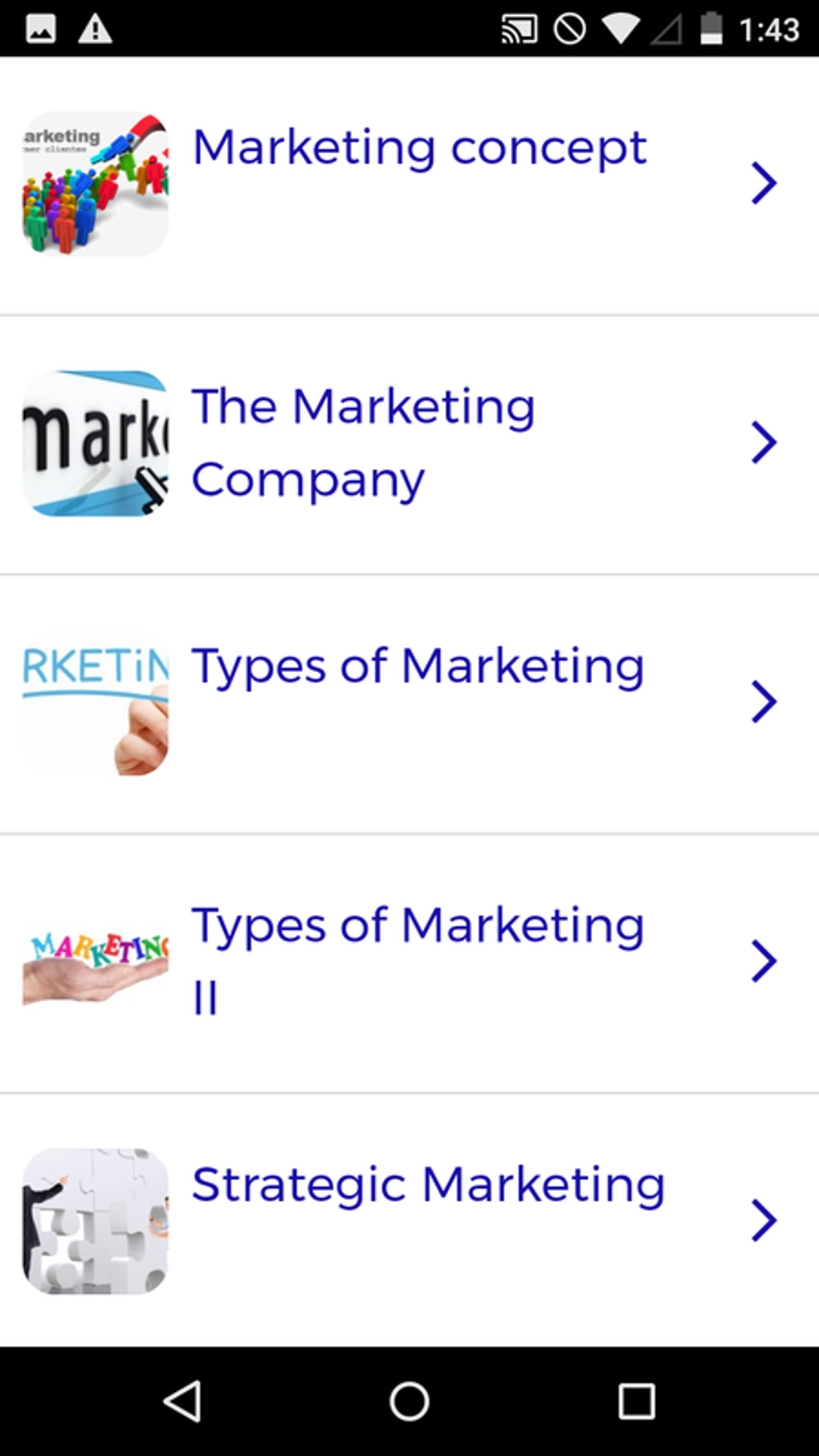This screenshot has width=819, height=1456.
Task: Click the image notification icon in status bar
Action: click(x=42, y=29)
